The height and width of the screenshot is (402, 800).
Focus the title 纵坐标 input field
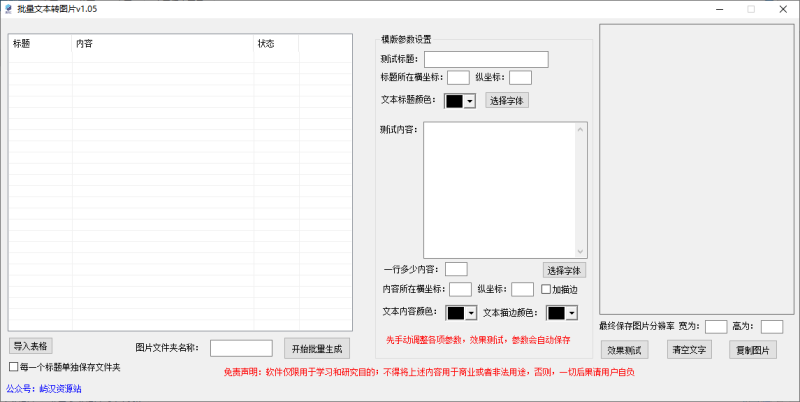pos(520,78)
